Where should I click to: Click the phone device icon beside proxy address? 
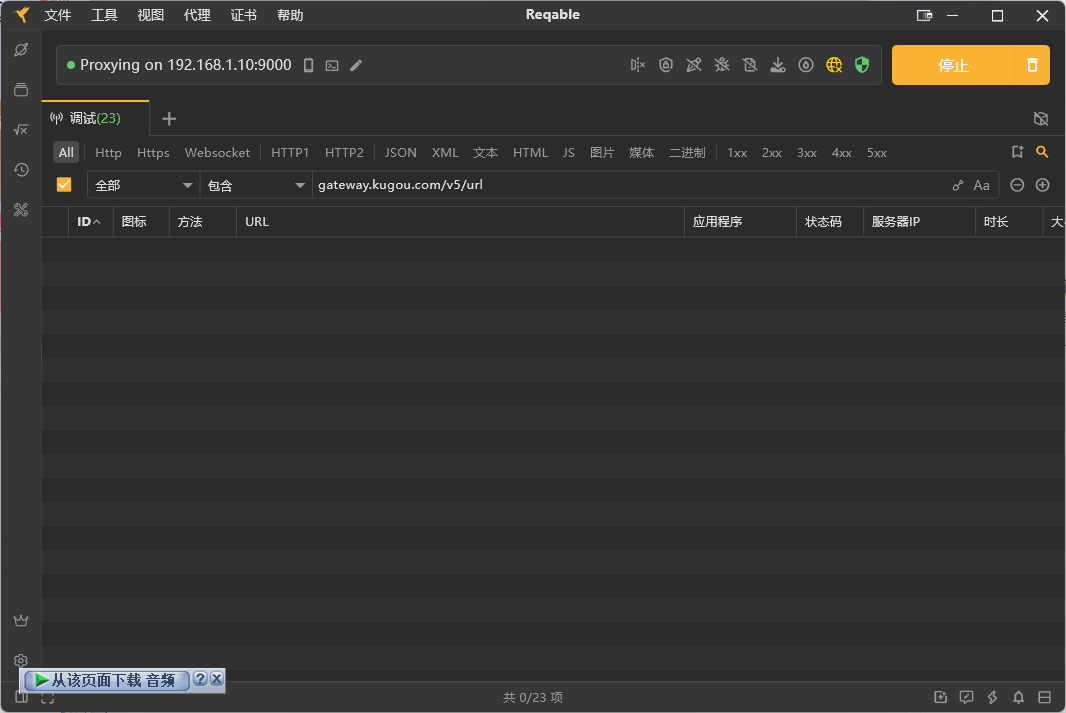tap(309, 65)
